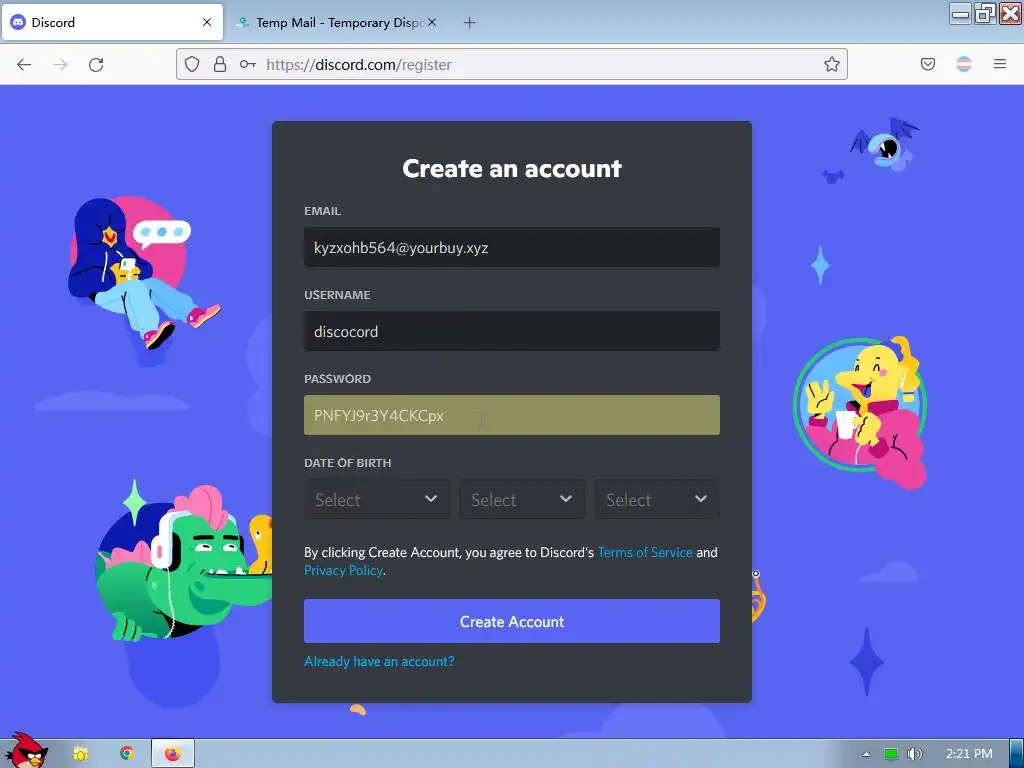Close the Discord tab
The width and height of the screenshot is (1024, 768).
(207, 22)
